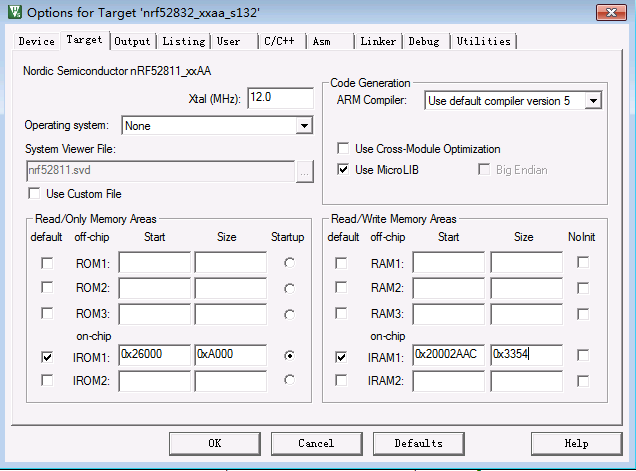Open the Output tab
This screenshot has height=471, width=636.
click(132, 41)
